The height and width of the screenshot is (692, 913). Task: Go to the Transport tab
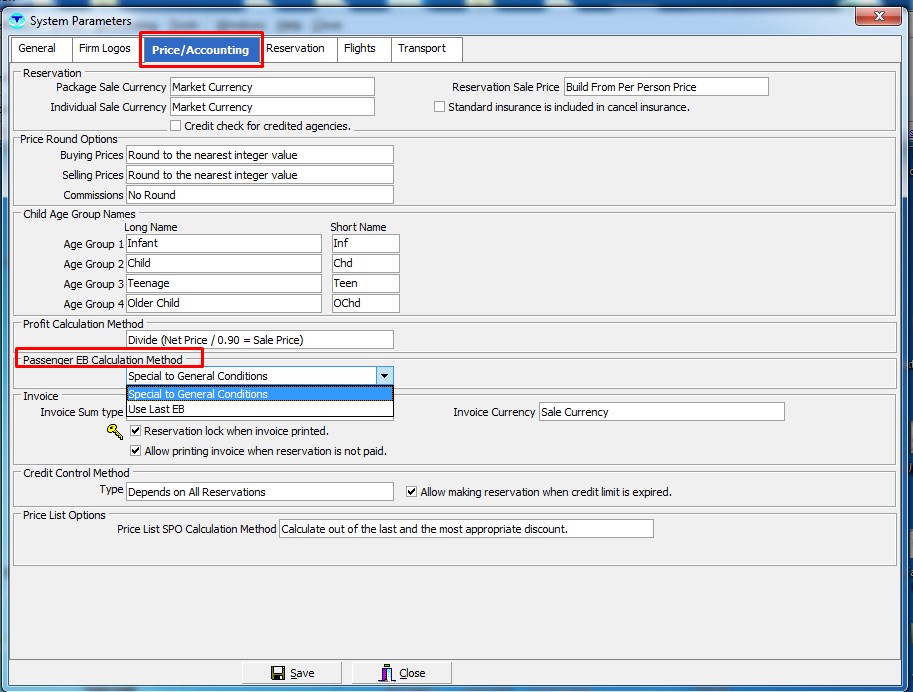[422, 48]
